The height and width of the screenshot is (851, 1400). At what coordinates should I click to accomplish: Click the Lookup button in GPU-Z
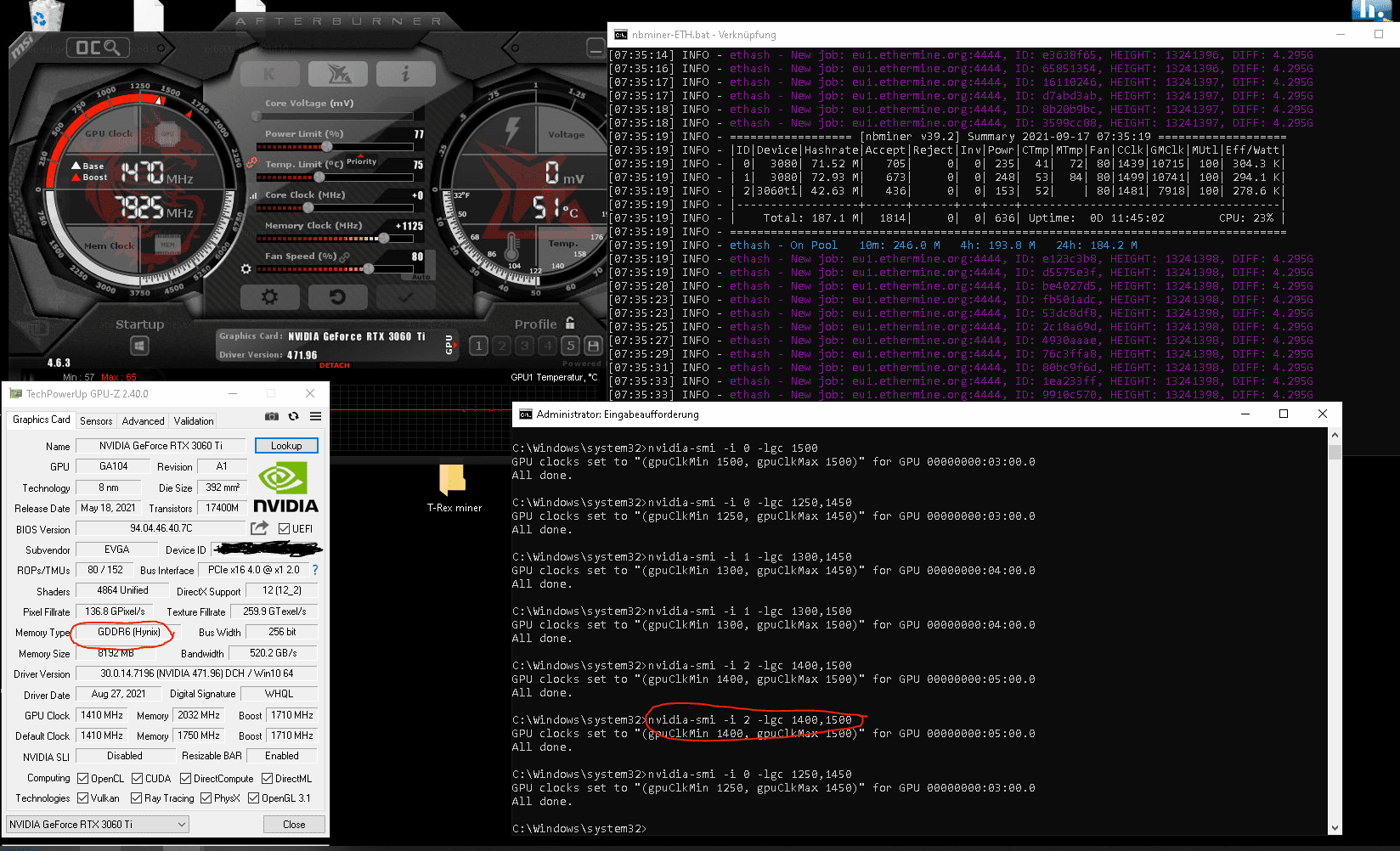click(286, 445)
